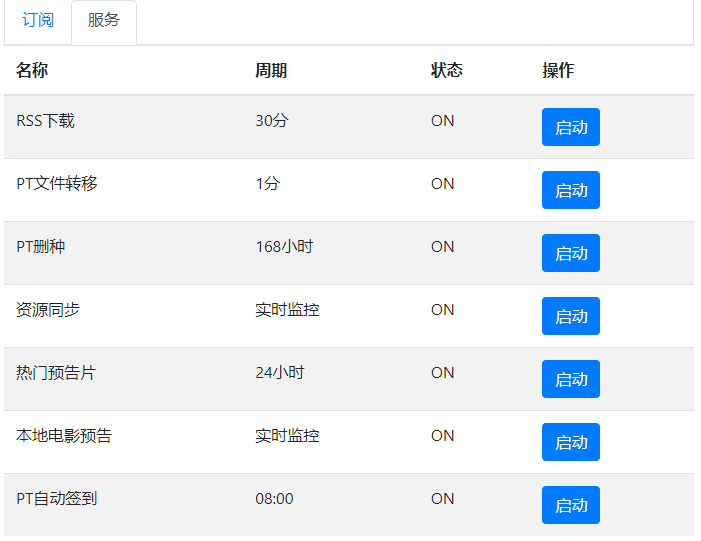This screenshot has height=541, width=701.
Task: Click ON status of 资源同步
Action: click(443, 310)
